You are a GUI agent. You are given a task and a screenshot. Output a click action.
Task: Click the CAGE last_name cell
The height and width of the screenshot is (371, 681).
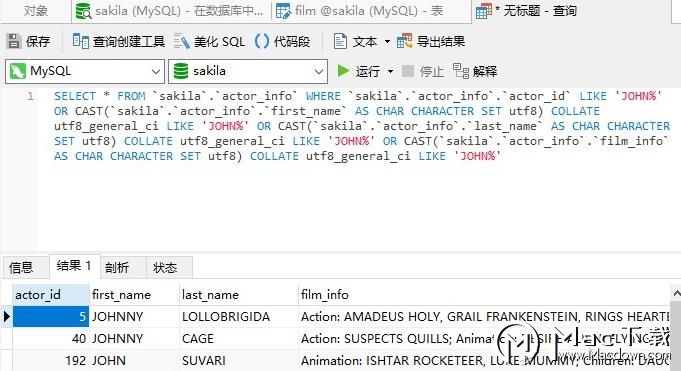[238, 338]
